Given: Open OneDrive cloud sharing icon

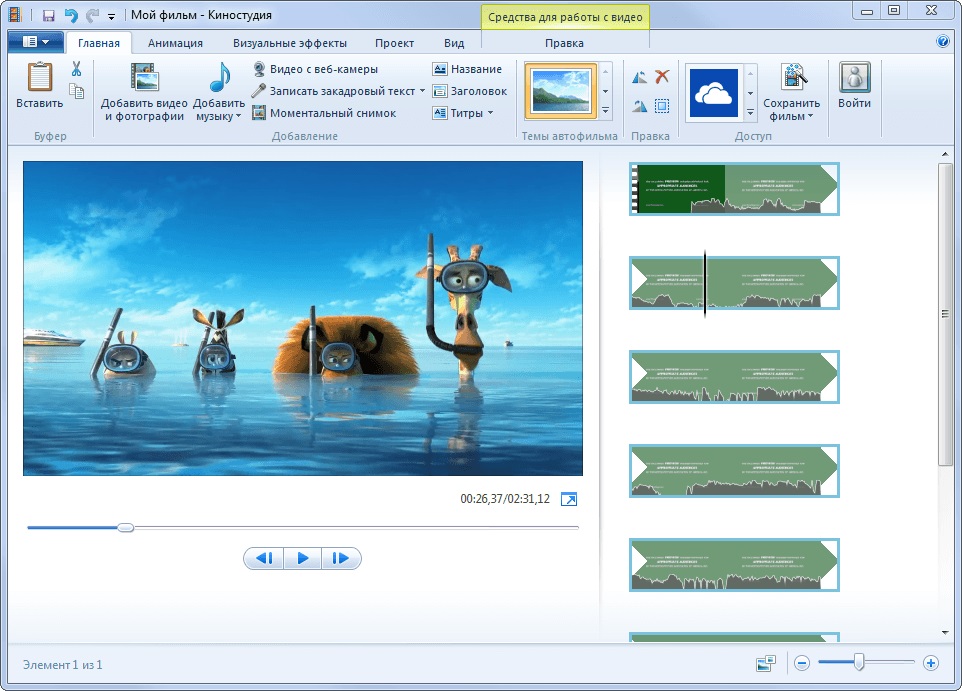Looking at the screenshot, I should pyautogui.click(x=713, y=94).
